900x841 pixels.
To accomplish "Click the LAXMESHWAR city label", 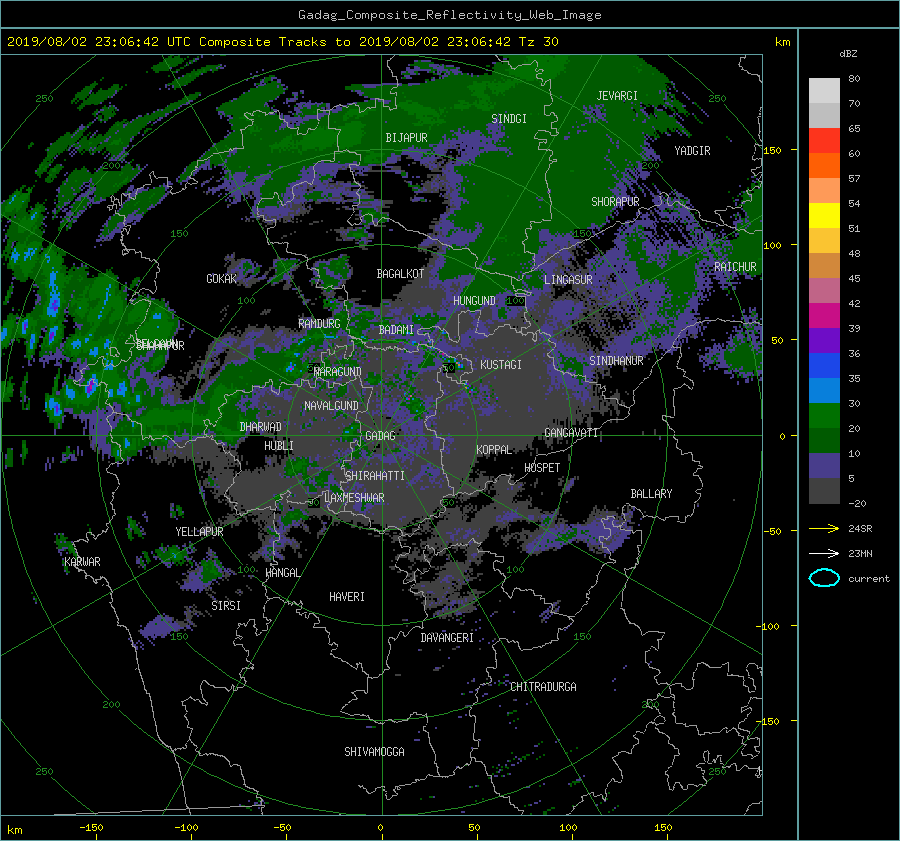I will (x=354, y=498).
